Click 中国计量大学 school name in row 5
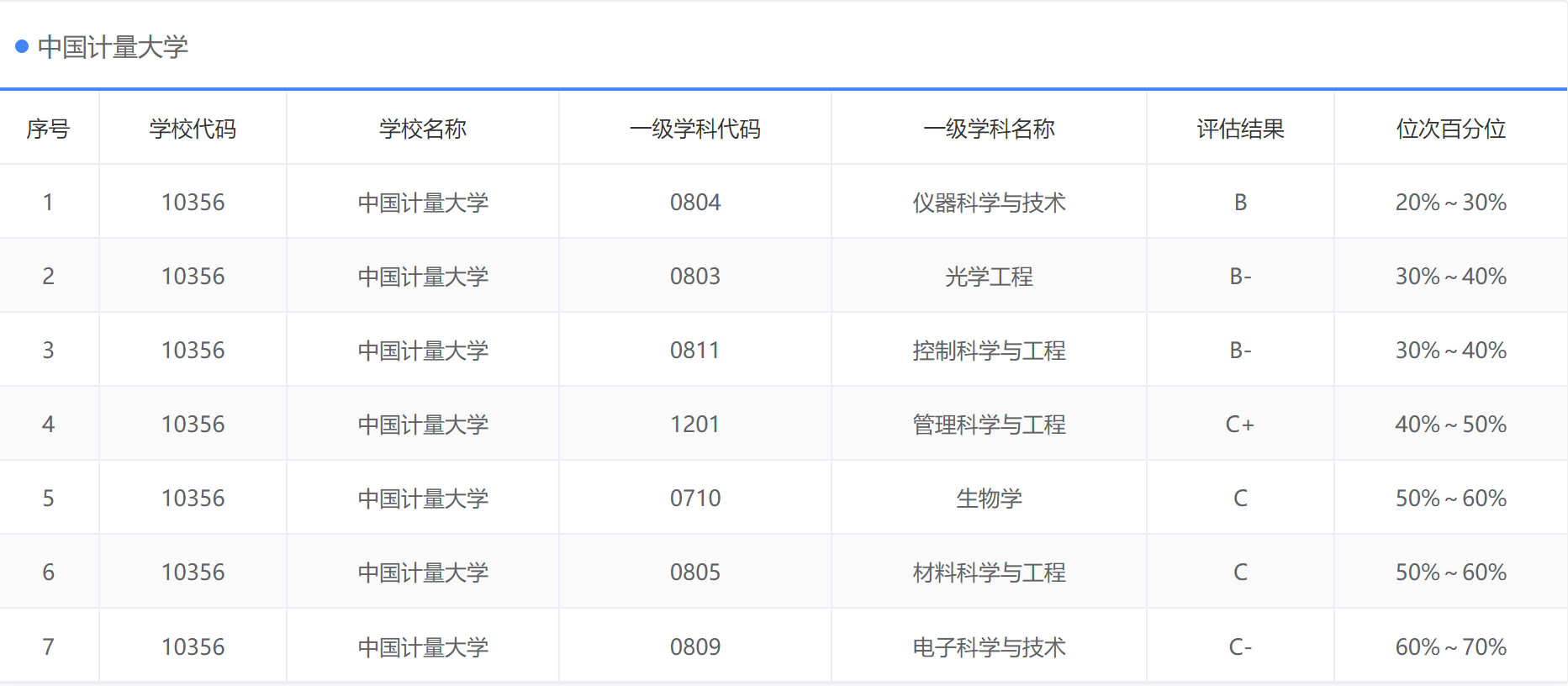The height and width of the screenshot is (686, 1568). click(x=423, y=499)
